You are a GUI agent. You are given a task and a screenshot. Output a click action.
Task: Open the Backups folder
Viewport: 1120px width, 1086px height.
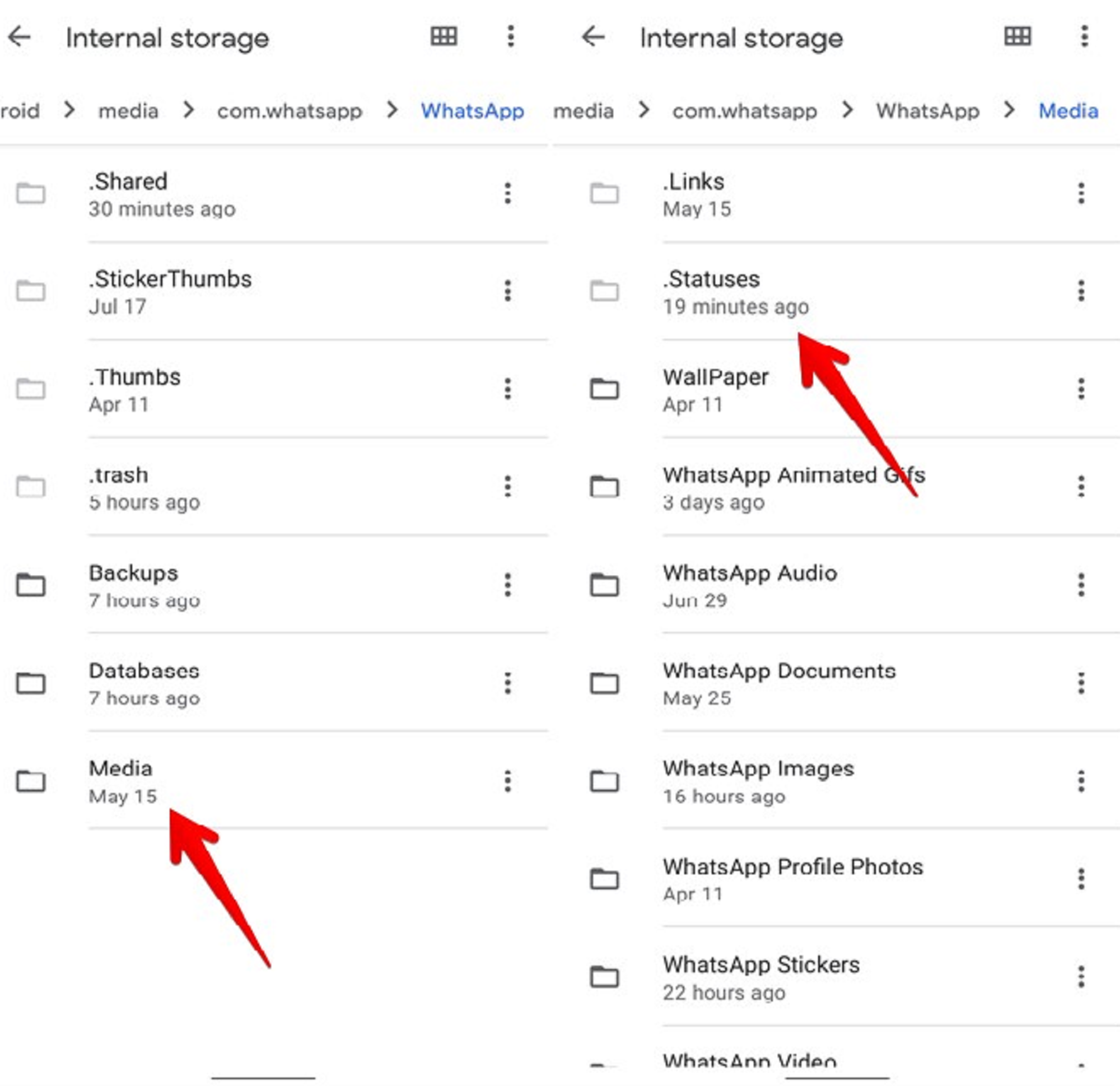(274, 585)
